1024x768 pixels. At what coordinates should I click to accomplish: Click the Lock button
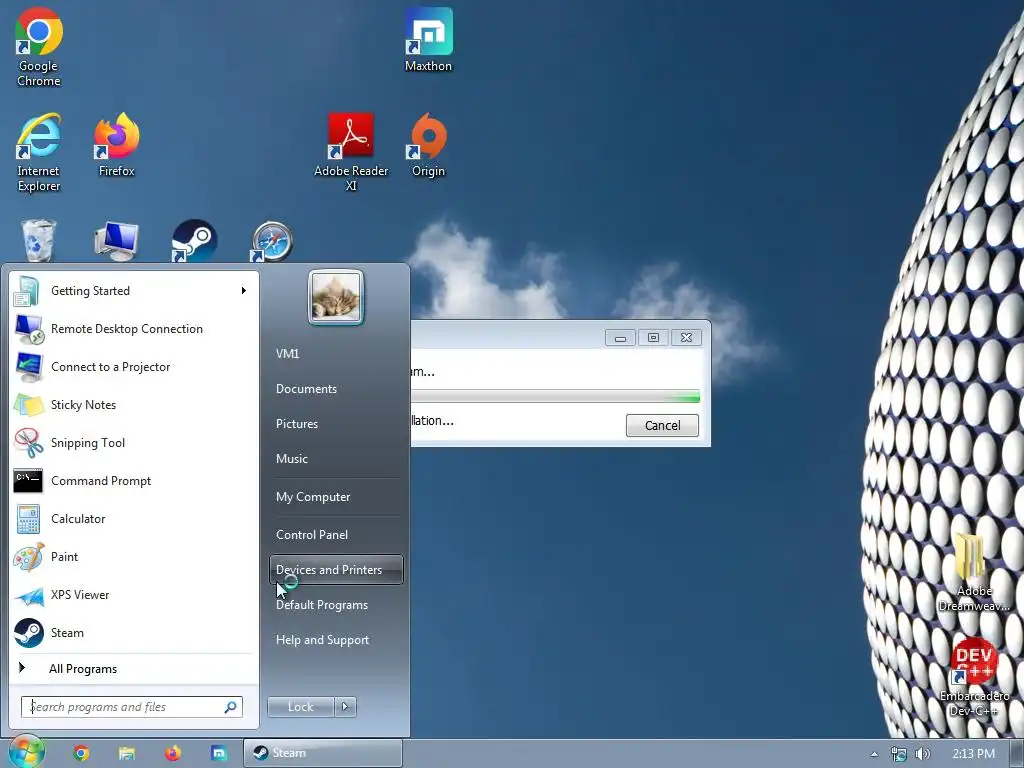[300, 707]
